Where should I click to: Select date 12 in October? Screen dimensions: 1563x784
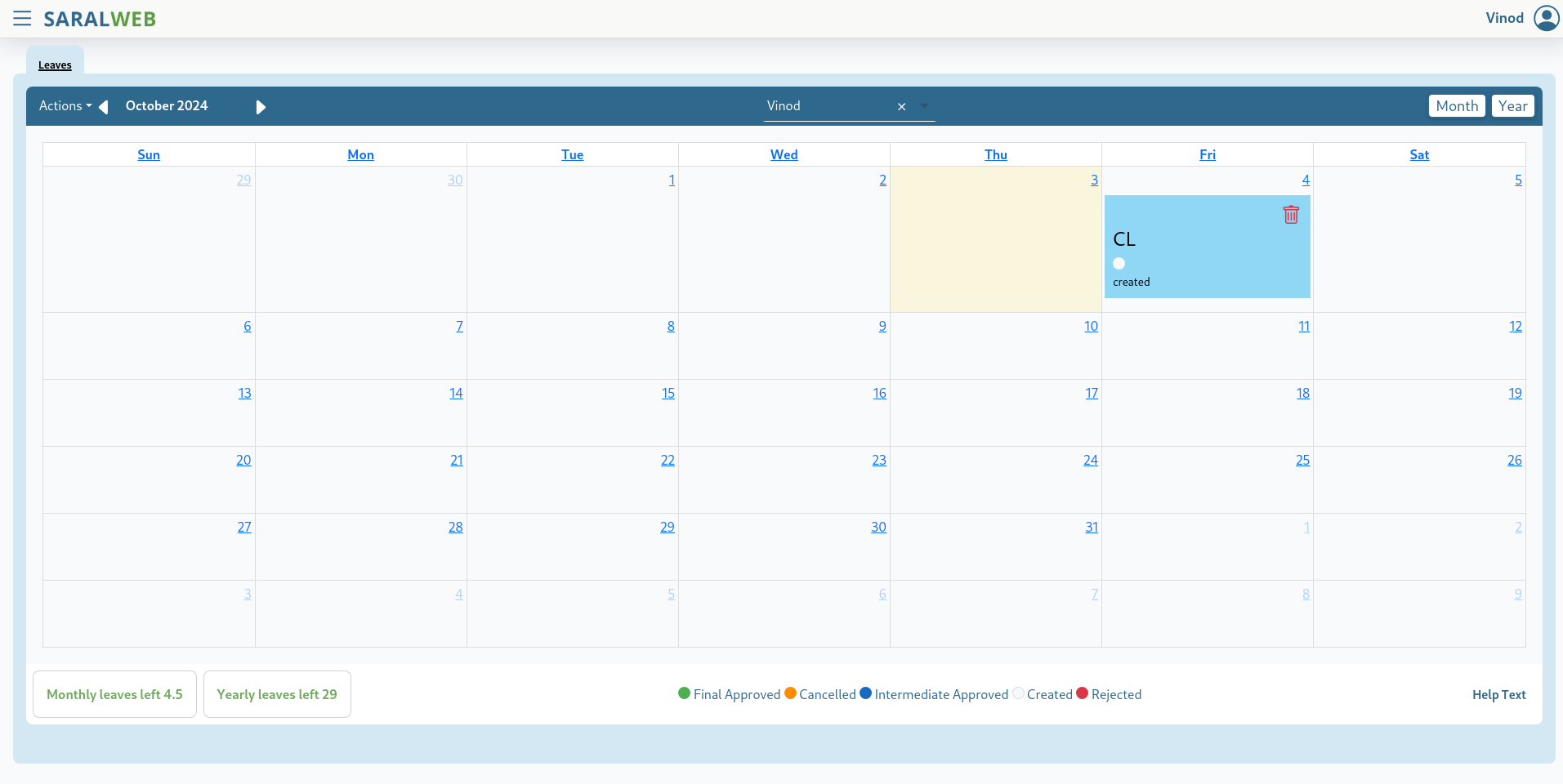tap(1516, 326)
